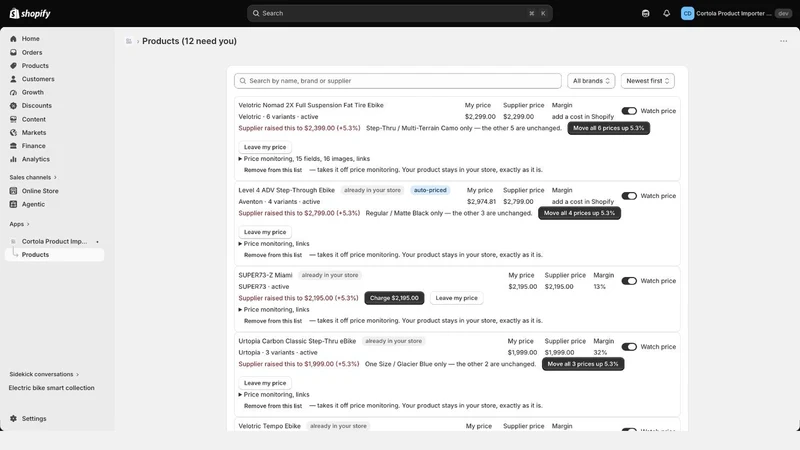Click the dev badge in the top bar
Screen dimensions: 800x450
pyautogui.click(x=783, y=14)
